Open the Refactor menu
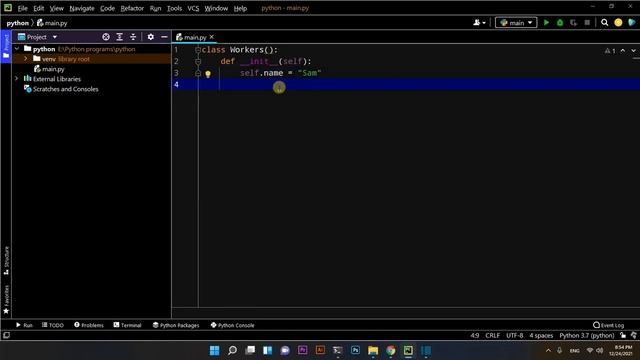Image resolution: width=640 pixels, height=360 pixels. click(132, 8)
